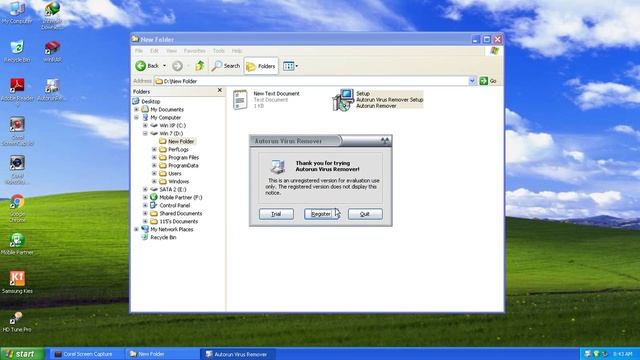Select Recycle Bin in folder tree
Screen dimensions: 640x360
click(x=163, y=237)
